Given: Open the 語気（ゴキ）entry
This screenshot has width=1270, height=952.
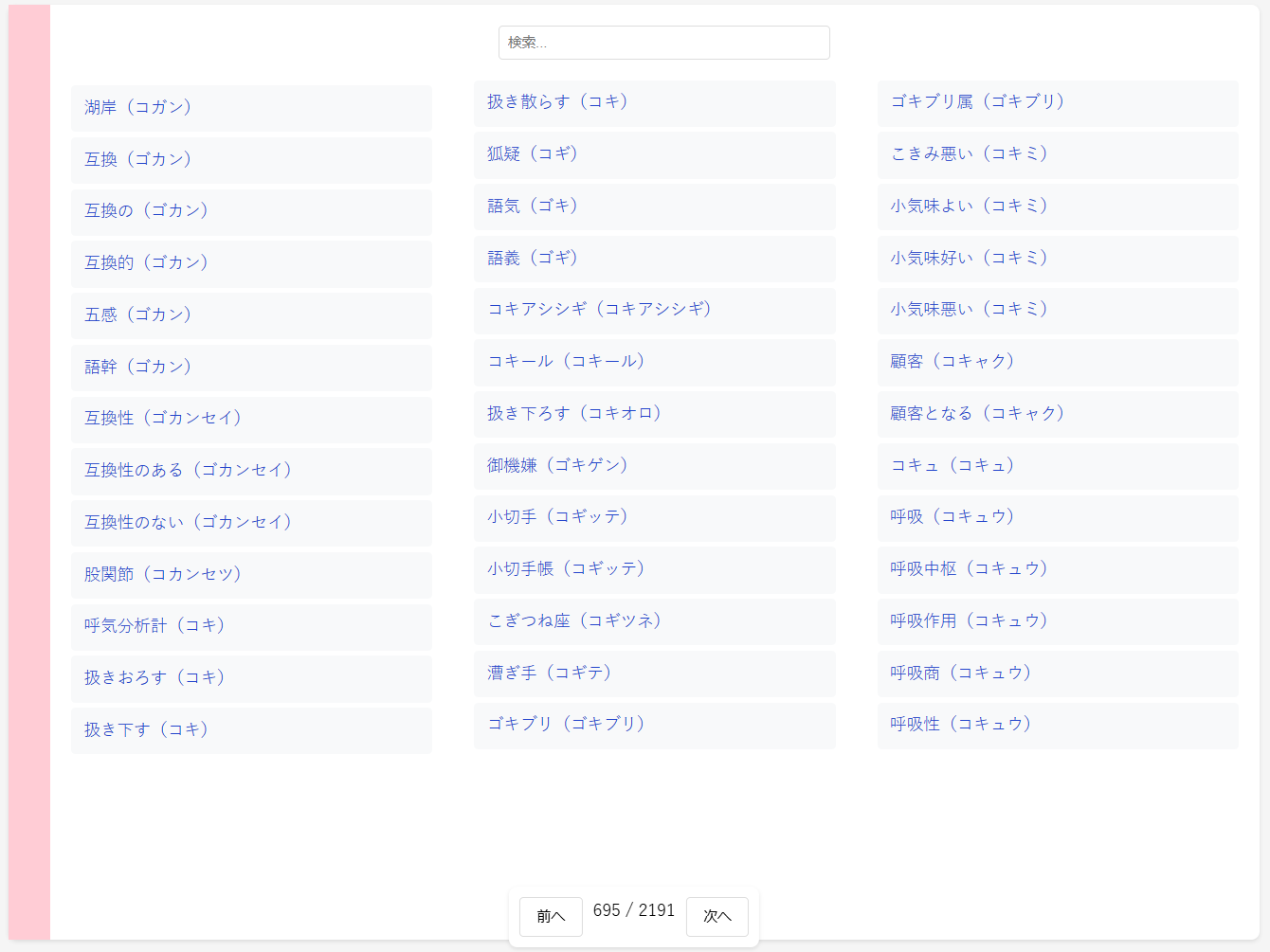Looking at the screenshot, I should [x=655, y=207].
